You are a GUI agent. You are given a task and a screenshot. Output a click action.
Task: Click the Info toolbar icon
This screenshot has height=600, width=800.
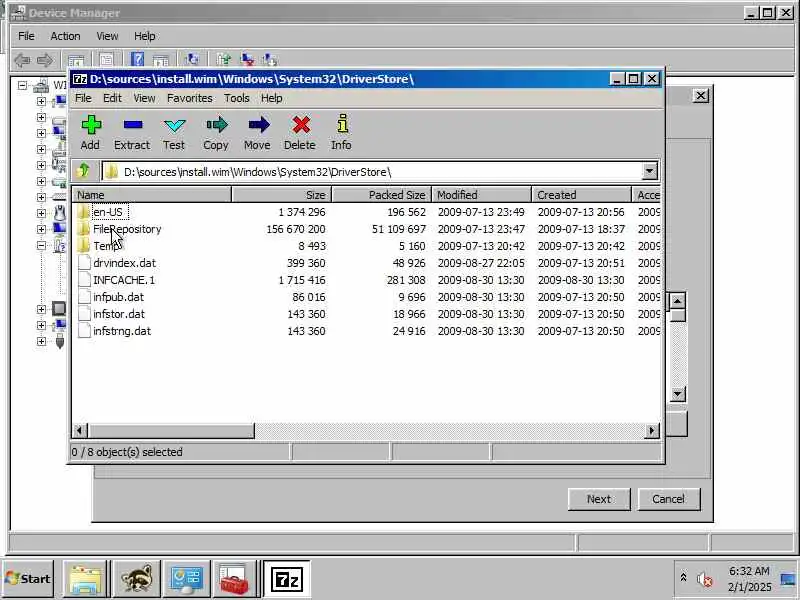[341, 132]
